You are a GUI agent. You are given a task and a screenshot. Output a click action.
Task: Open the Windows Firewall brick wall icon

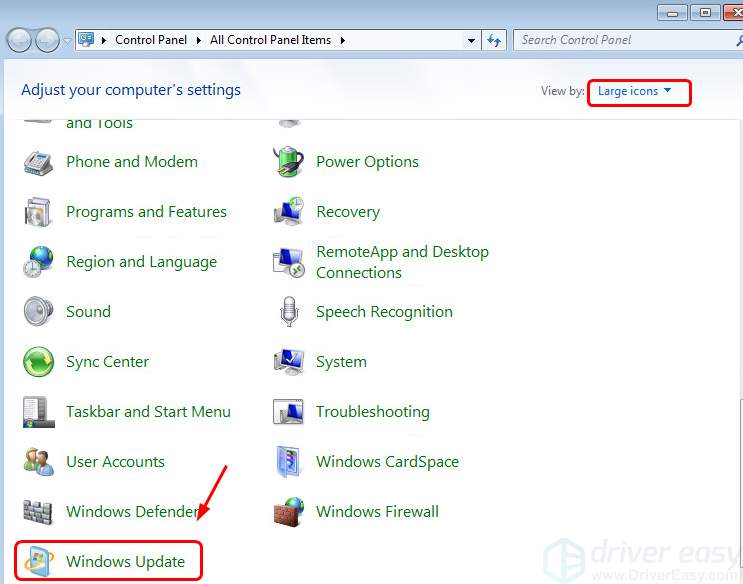pos(288,512)
